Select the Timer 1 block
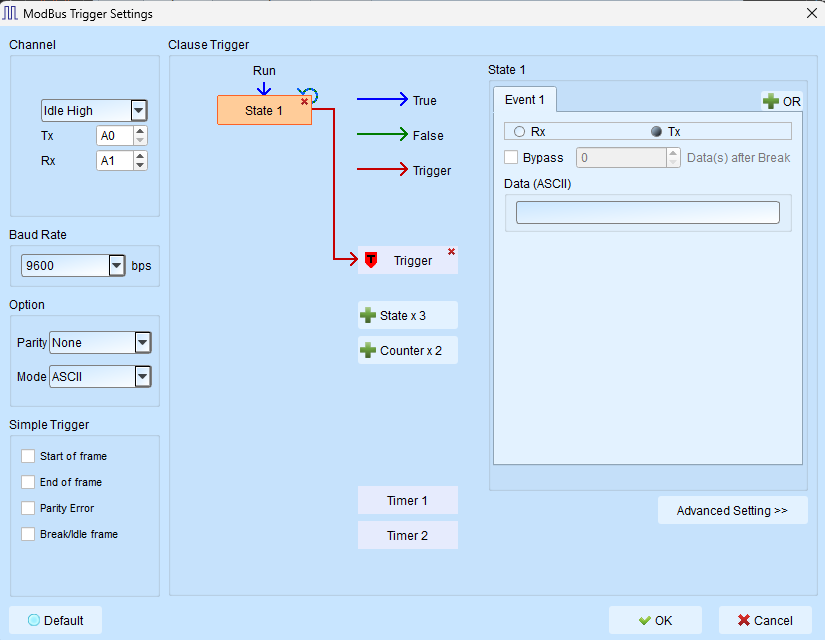825x640 pixels. [x=408, y=500]
